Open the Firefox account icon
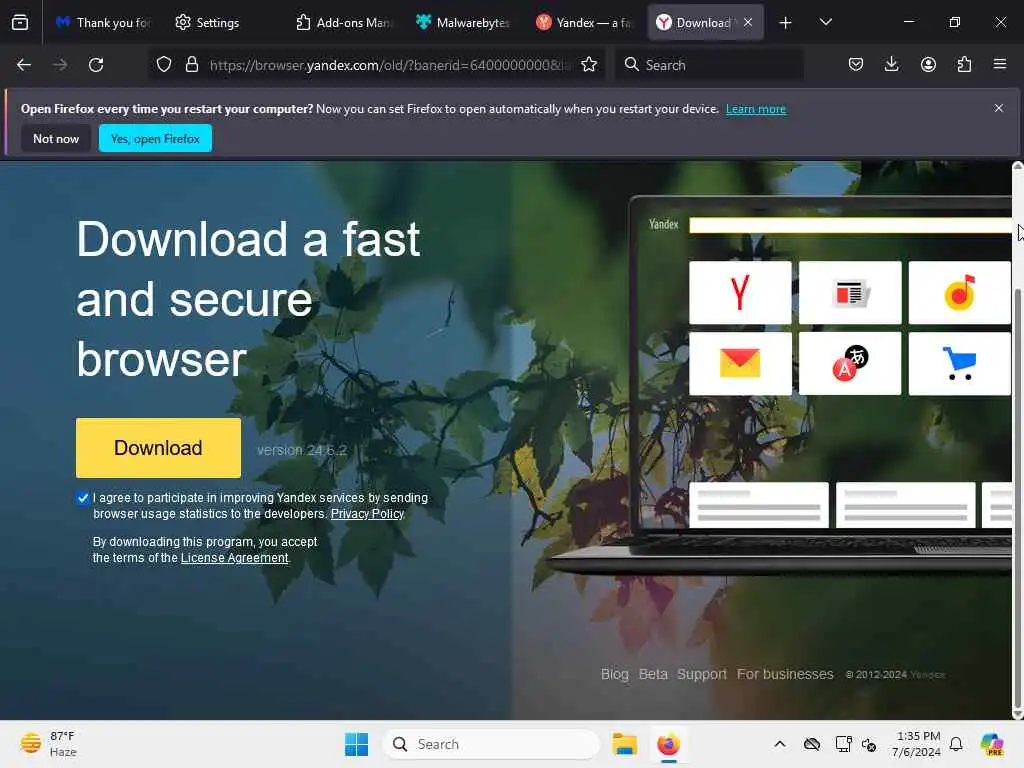Screen dimensions: 1024x768 tap(928, 65)
